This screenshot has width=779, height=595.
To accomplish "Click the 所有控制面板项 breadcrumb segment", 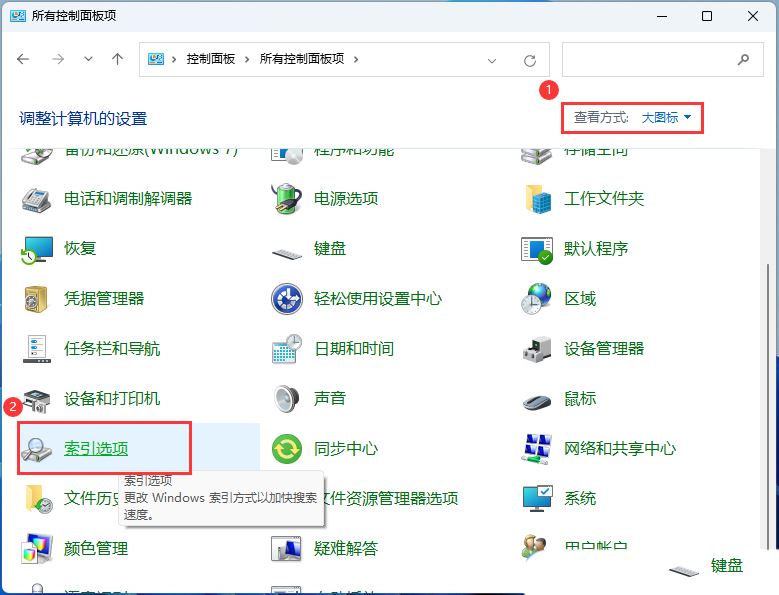I will click(x=302, y=59).
